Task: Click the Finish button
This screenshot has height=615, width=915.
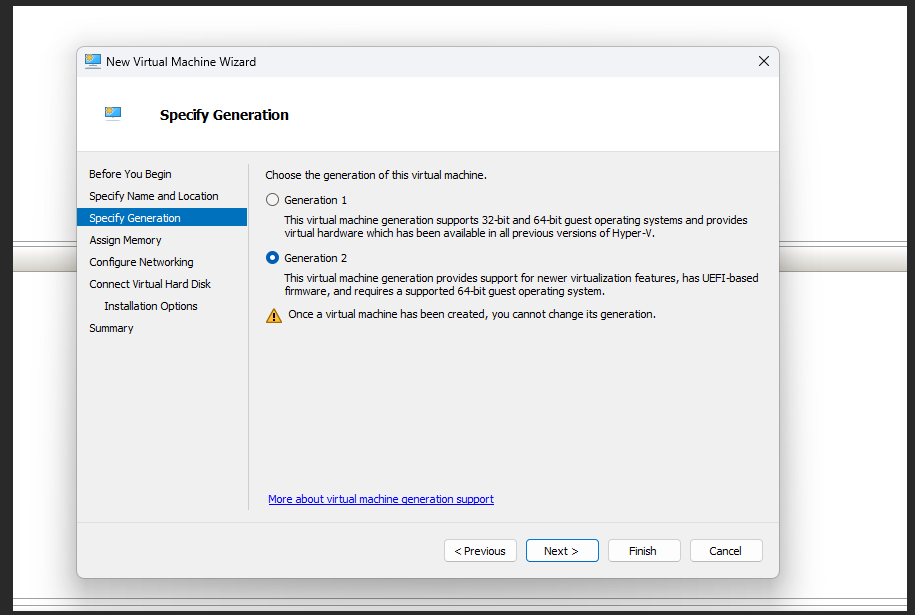Action: tap(643, 551)
